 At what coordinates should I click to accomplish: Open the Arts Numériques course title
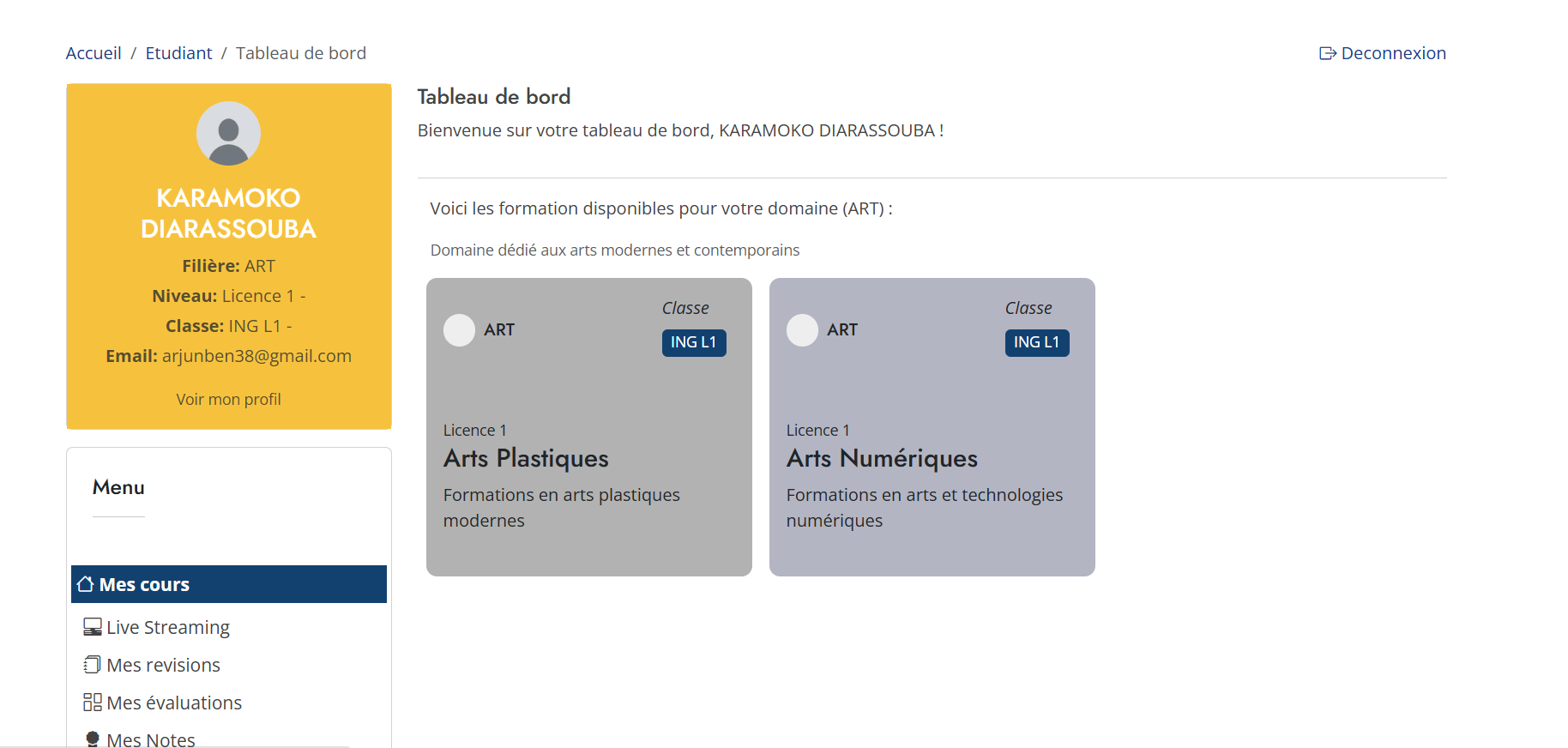[882, 459]
